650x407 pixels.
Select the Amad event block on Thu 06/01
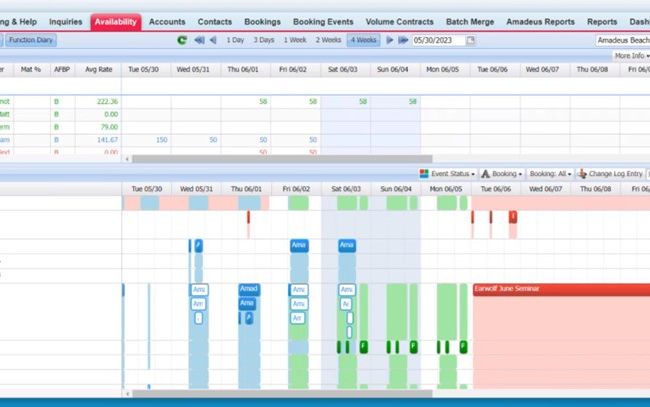click(x=249, y=289)
